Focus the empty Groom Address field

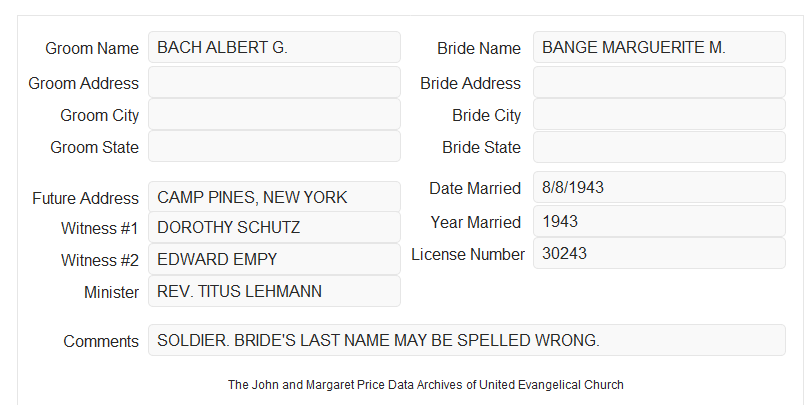click(x=274, y=82)
